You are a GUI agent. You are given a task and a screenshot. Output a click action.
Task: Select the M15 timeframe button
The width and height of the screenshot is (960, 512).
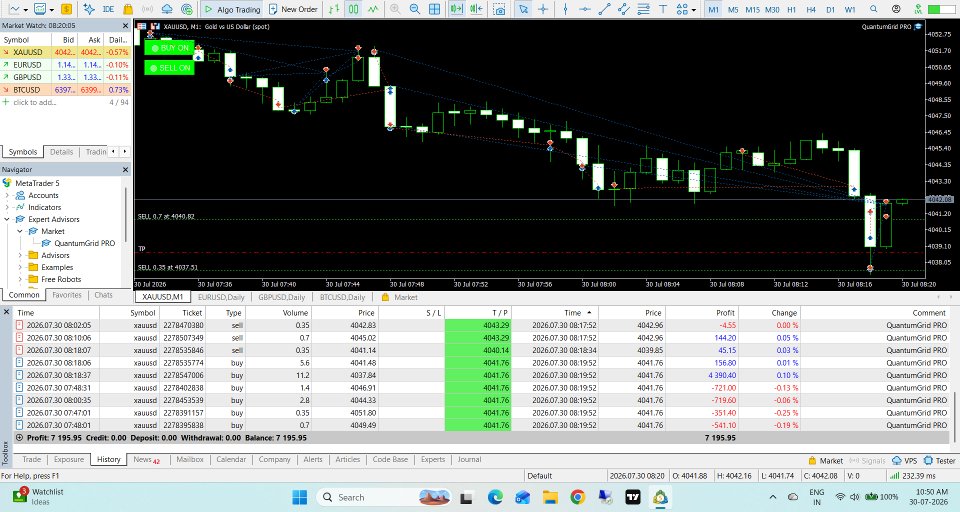click(x=752, y=9)
